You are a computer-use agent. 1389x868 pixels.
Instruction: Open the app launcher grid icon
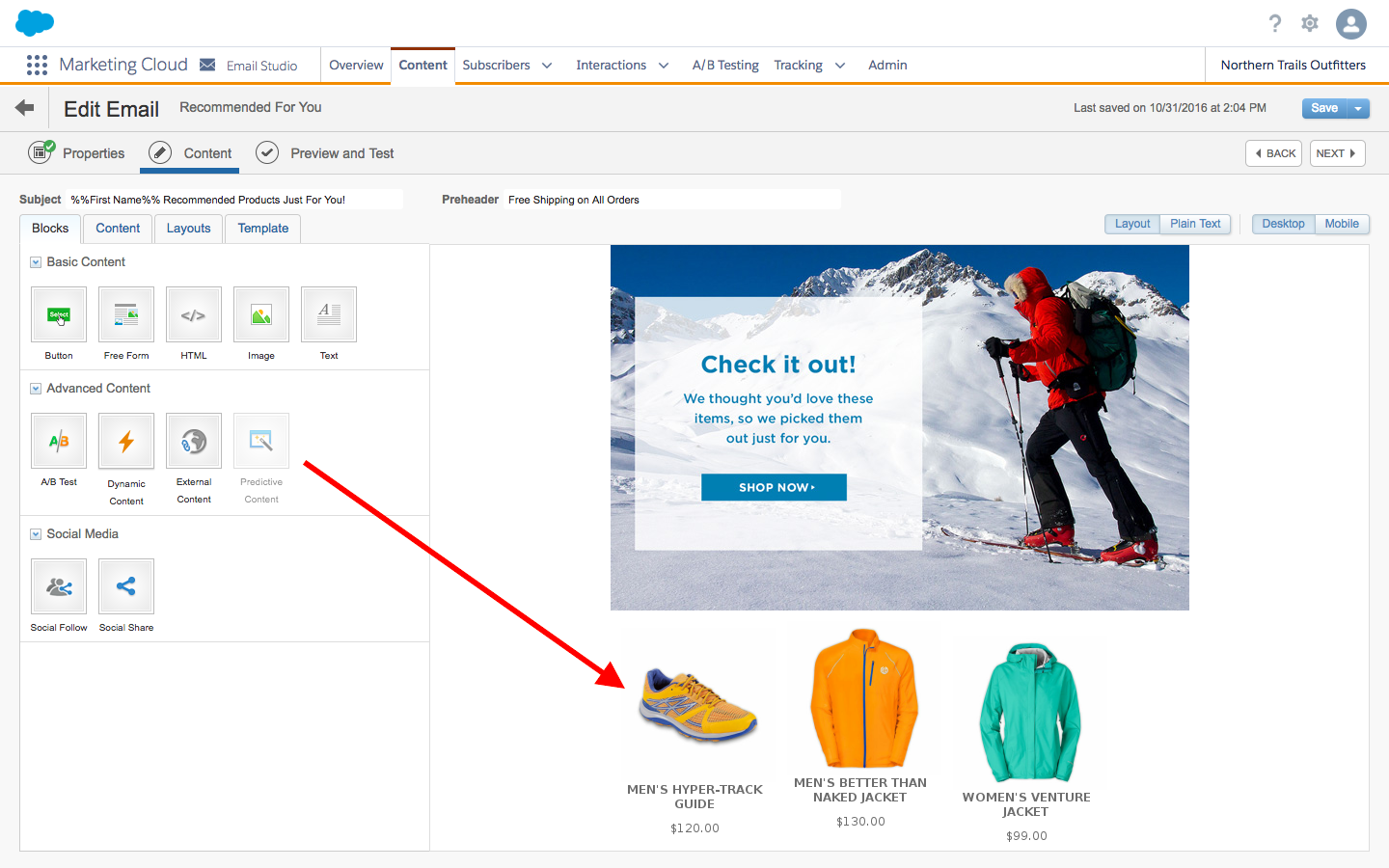point(37,65)
